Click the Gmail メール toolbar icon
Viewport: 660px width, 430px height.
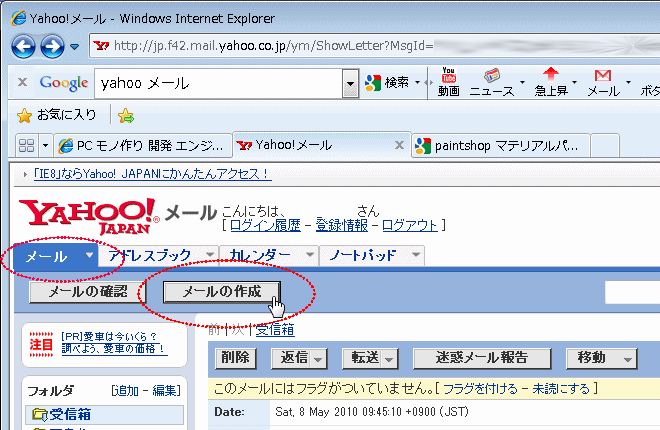(x=602, y=77)
